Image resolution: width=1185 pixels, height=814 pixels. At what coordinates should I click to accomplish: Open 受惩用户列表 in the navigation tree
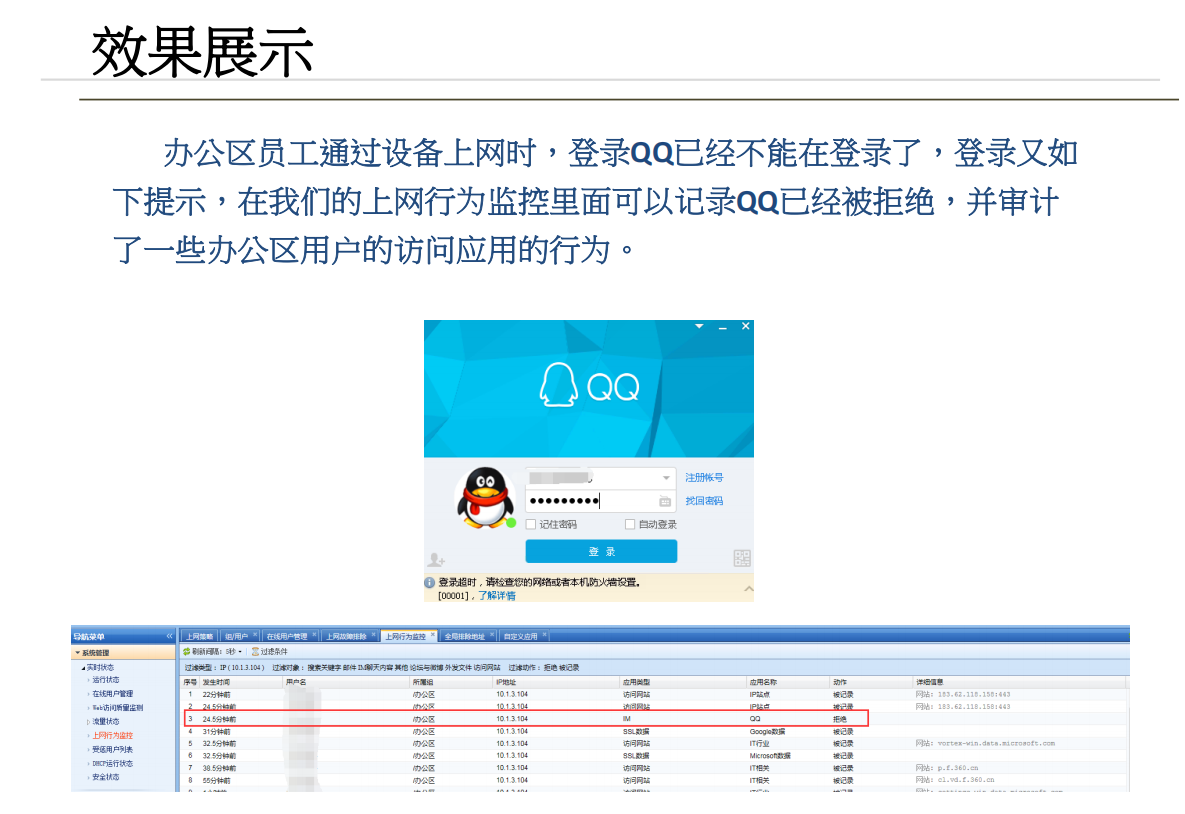coord(113,750)
